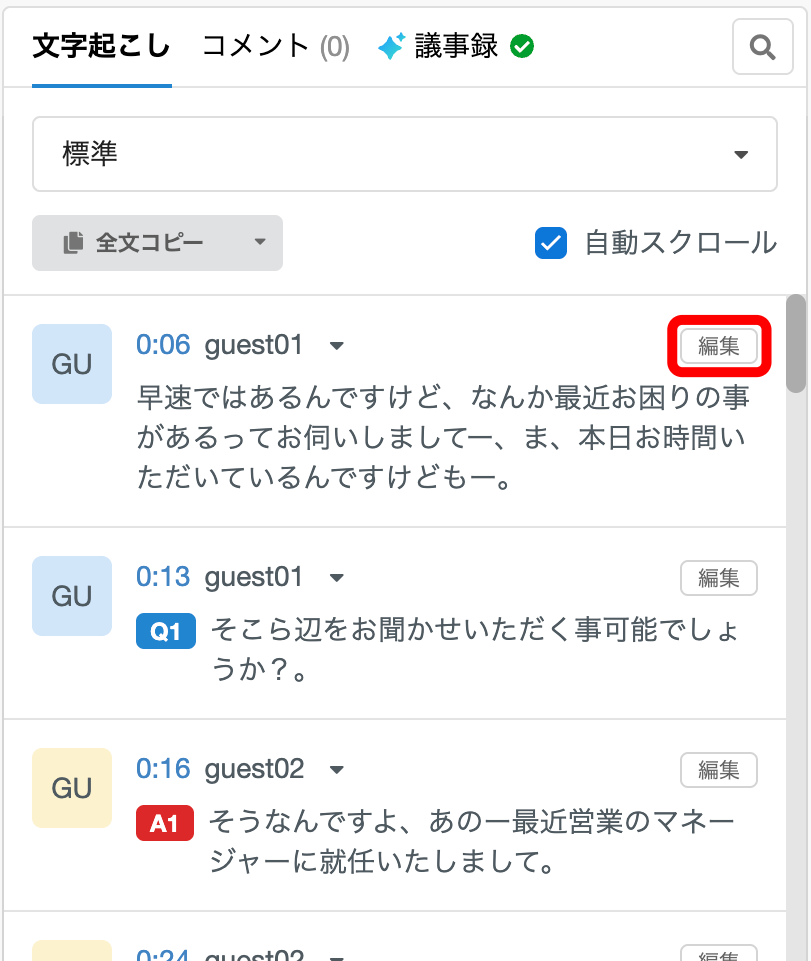Switch to the 文字起こし tab

(x=101, y=47)
